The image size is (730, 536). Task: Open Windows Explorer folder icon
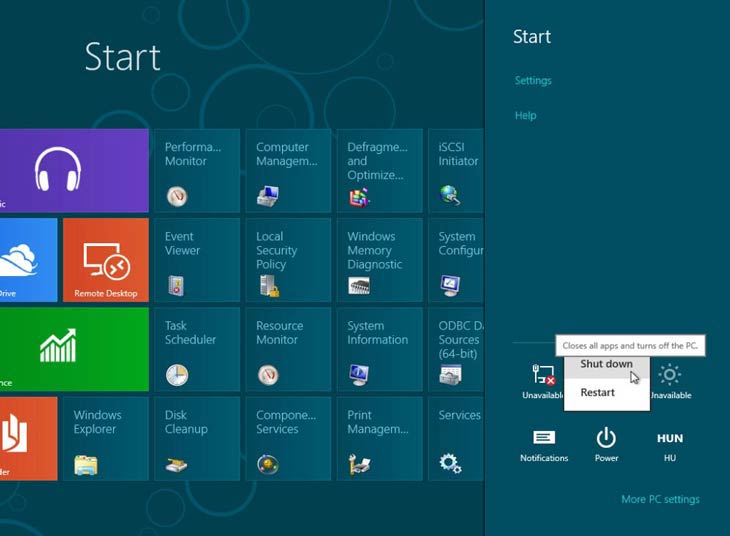tap(86, 465)
